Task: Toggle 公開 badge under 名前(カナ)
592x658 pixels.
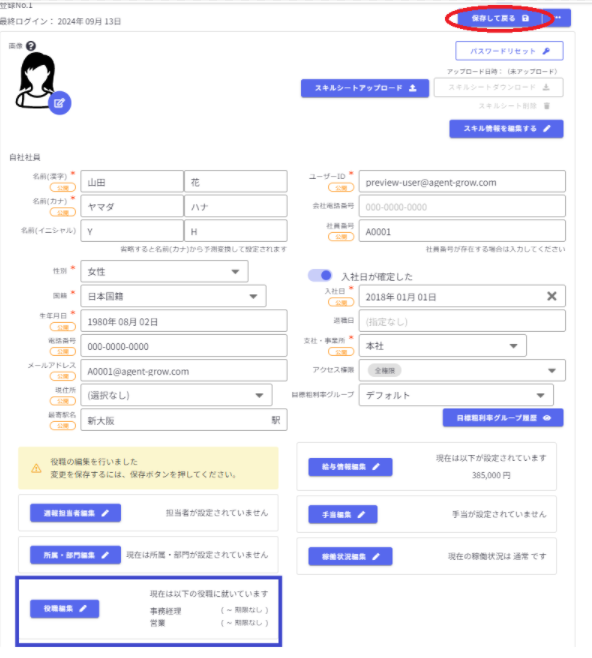Action: 63,212
